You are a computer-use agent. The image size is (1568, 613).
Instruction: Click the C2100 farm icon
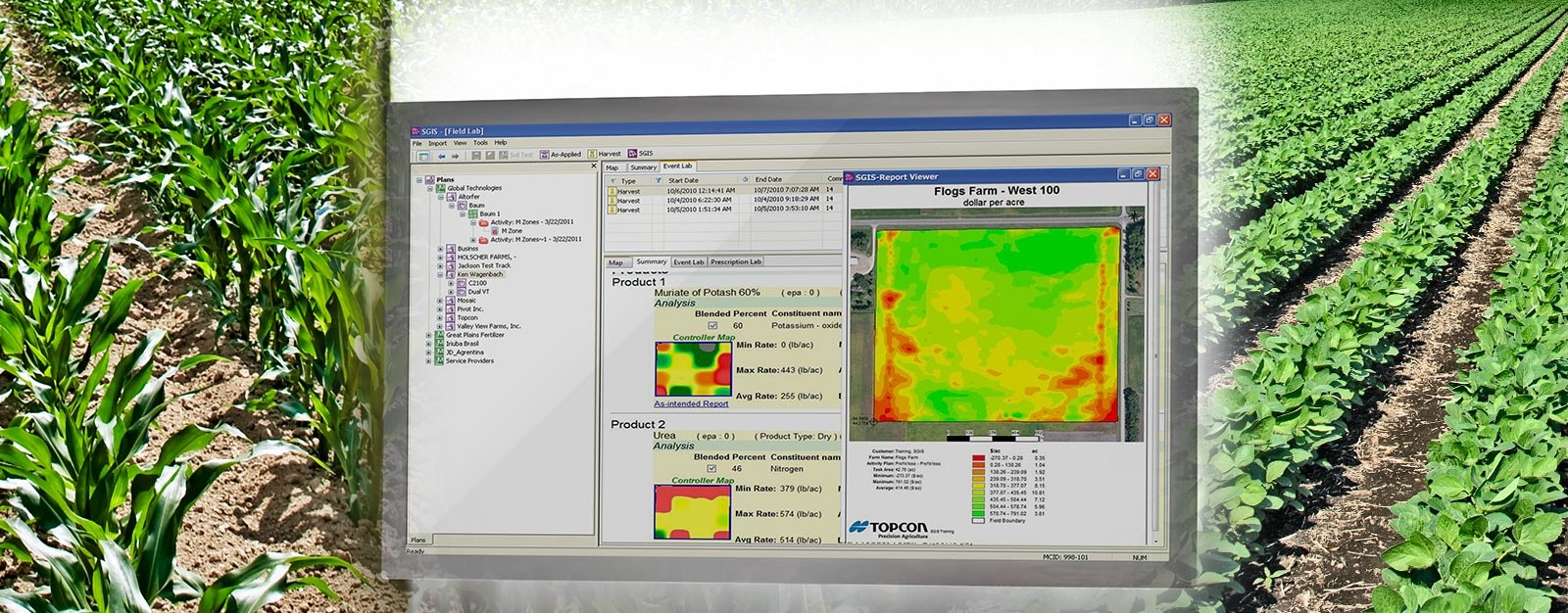click(463, 283)
